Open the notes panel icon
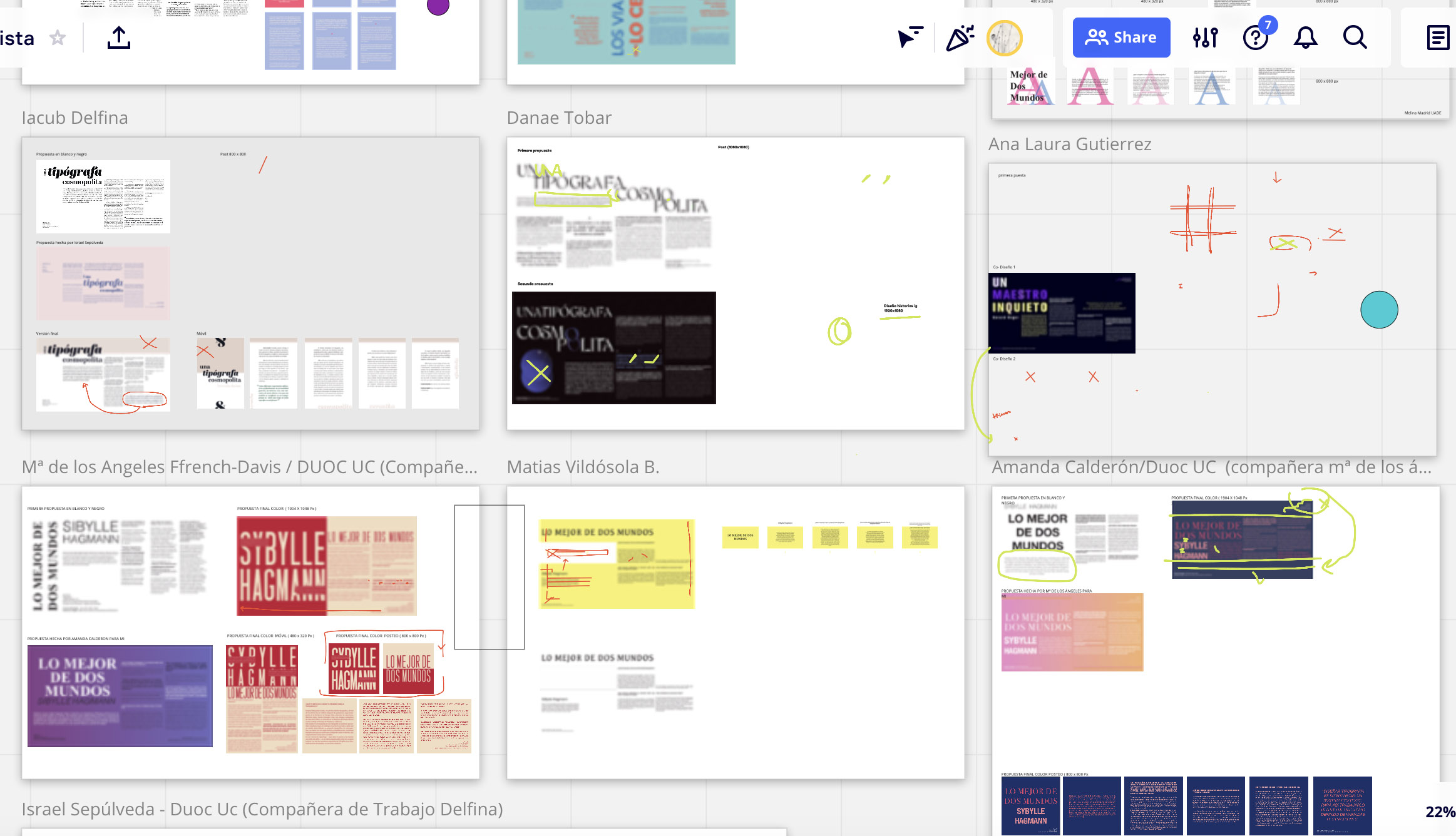This screenshot has width=1456, height=836. (1438, 38)
